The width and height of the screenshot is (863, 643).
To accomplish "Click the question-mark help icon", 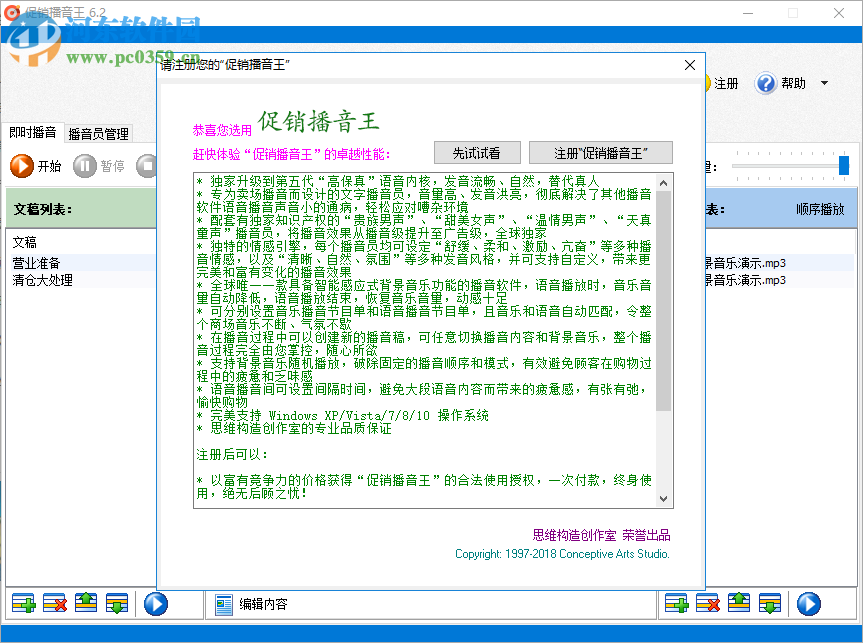I will click(x=766, y=83).
